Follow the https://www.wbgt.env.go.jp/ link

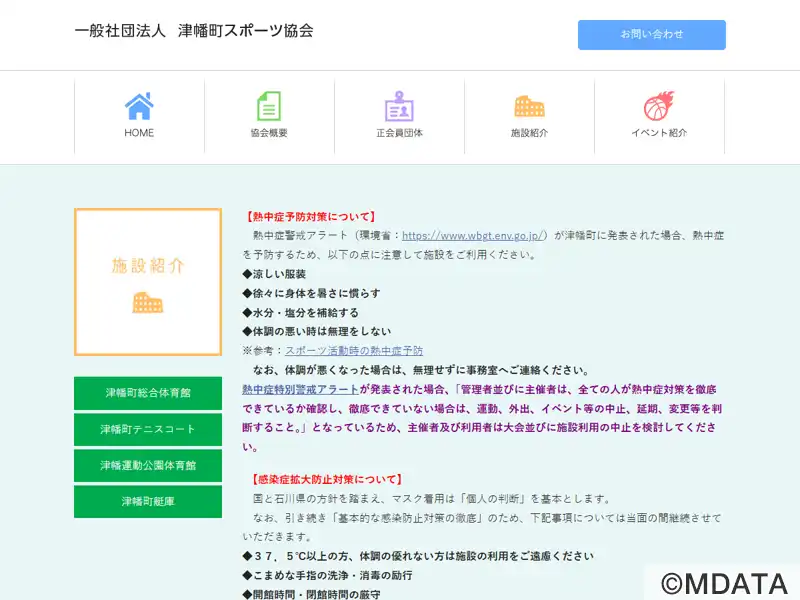(474, 236)
